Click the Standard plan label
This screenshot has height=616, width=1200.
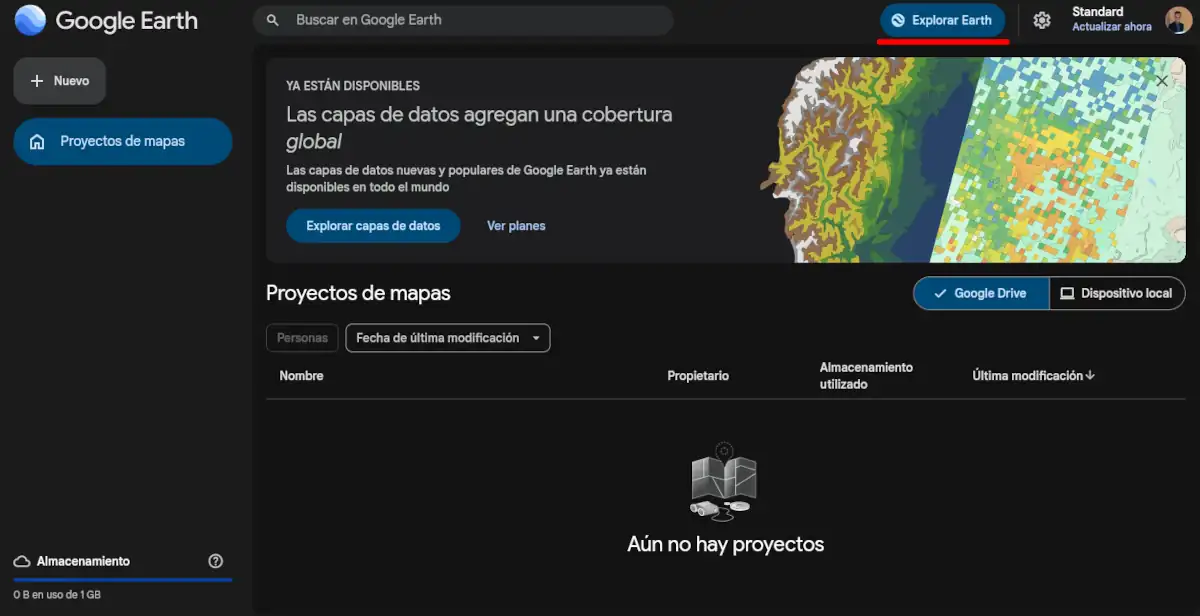click(1098, 12)
